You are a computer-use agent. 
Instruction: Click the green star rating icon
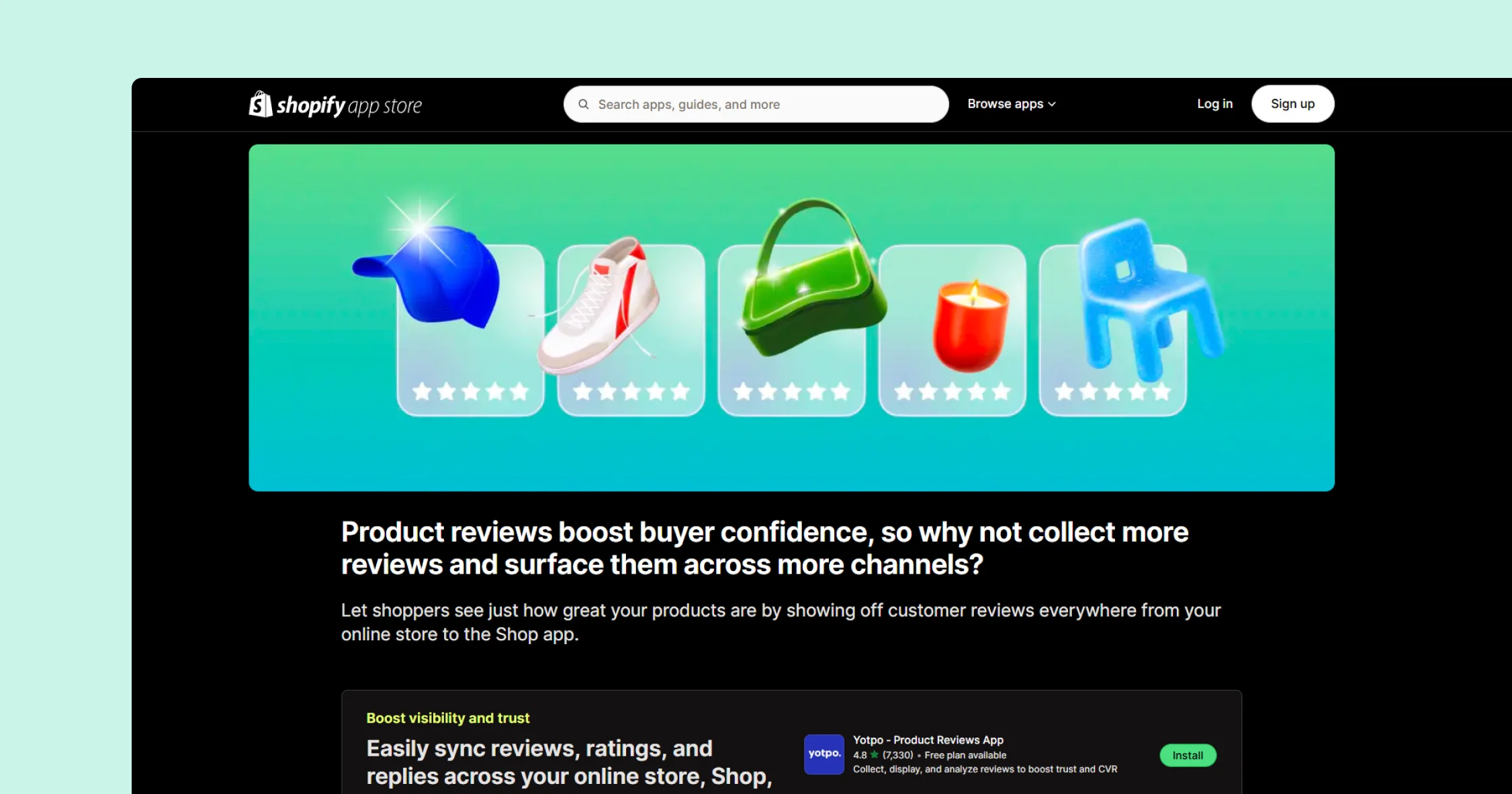point(874,755)
